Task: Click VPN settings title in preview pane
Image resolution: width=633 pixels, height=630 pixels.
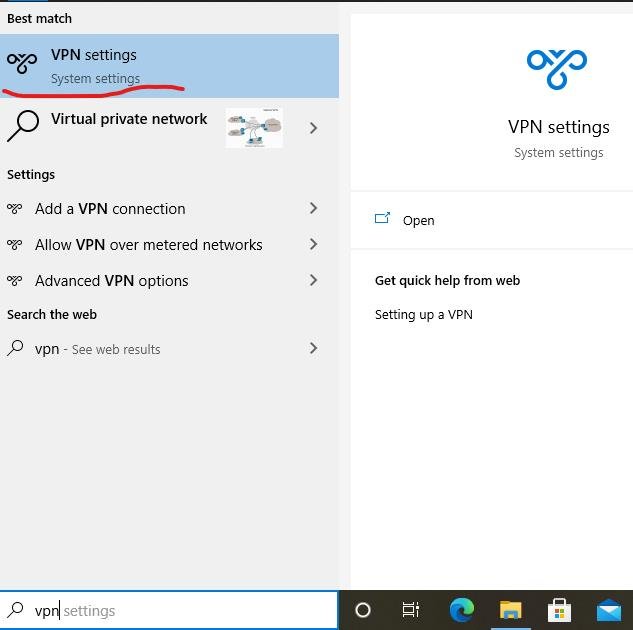Action: coord(559,127)
